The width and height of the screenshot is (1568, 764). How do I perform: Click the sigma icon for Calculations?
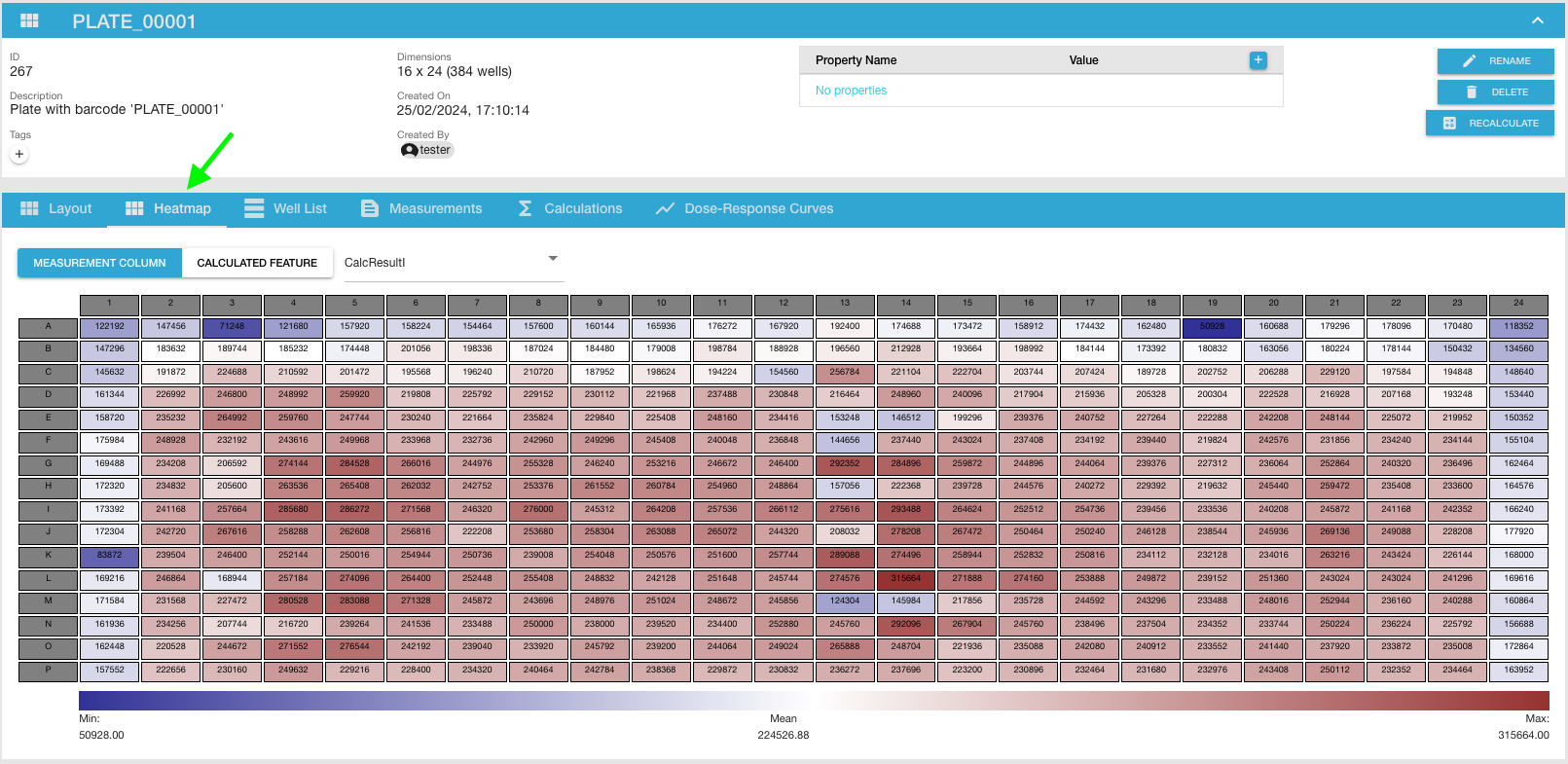click(x=525, y=208)
